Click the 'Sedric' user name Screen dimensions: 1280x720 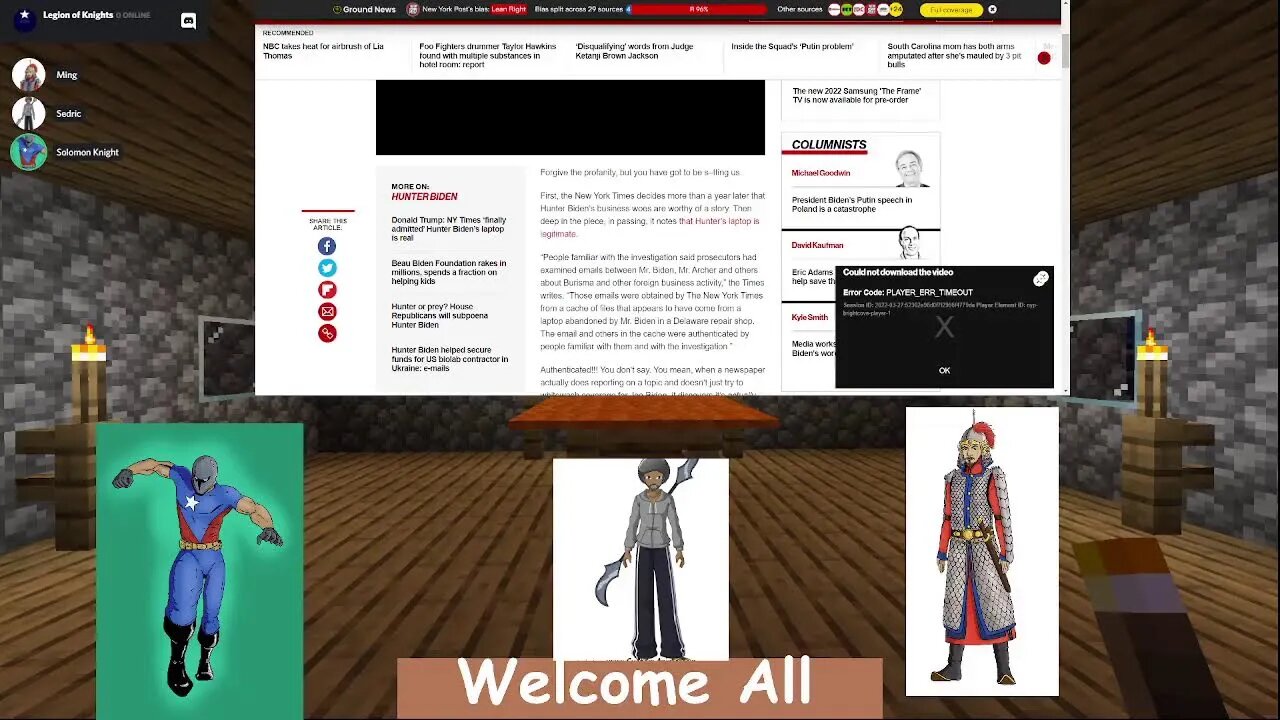pyautogui.click(x=69, y=114)
